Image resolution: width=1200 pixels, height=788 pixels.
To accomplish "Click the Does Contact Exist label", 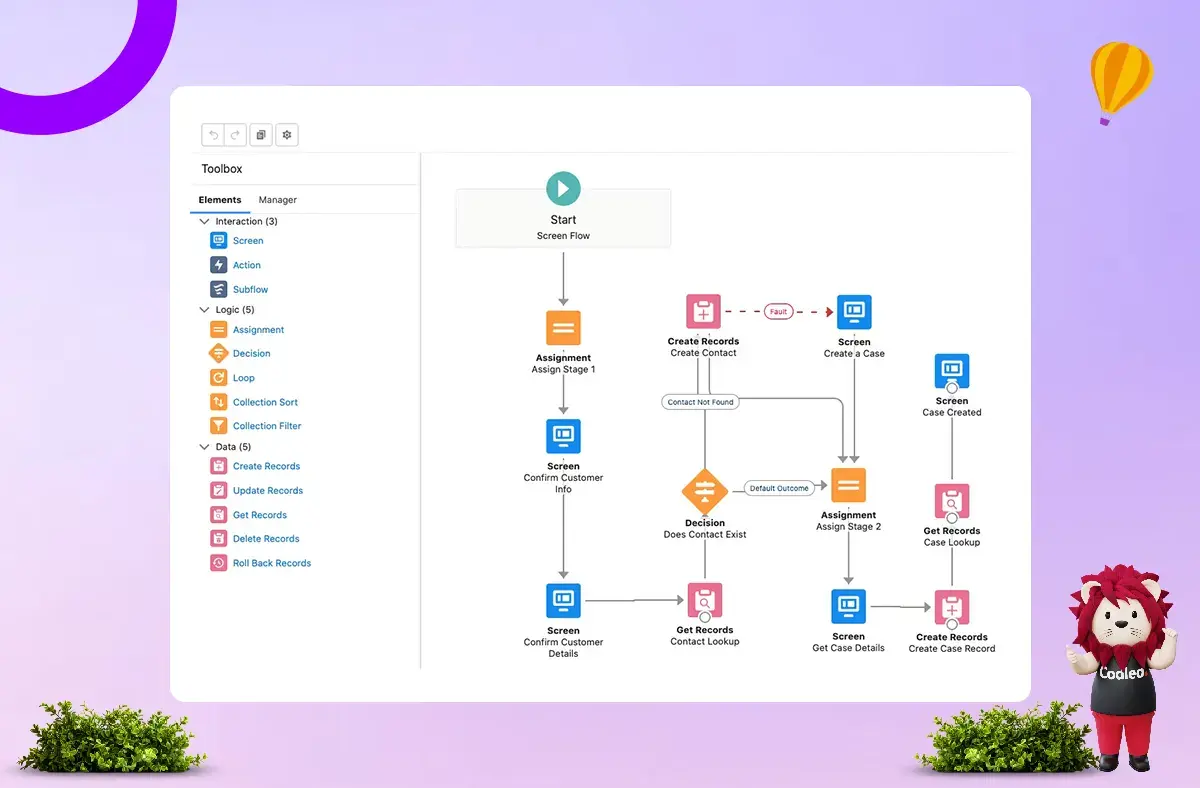I will pos(705,535).
